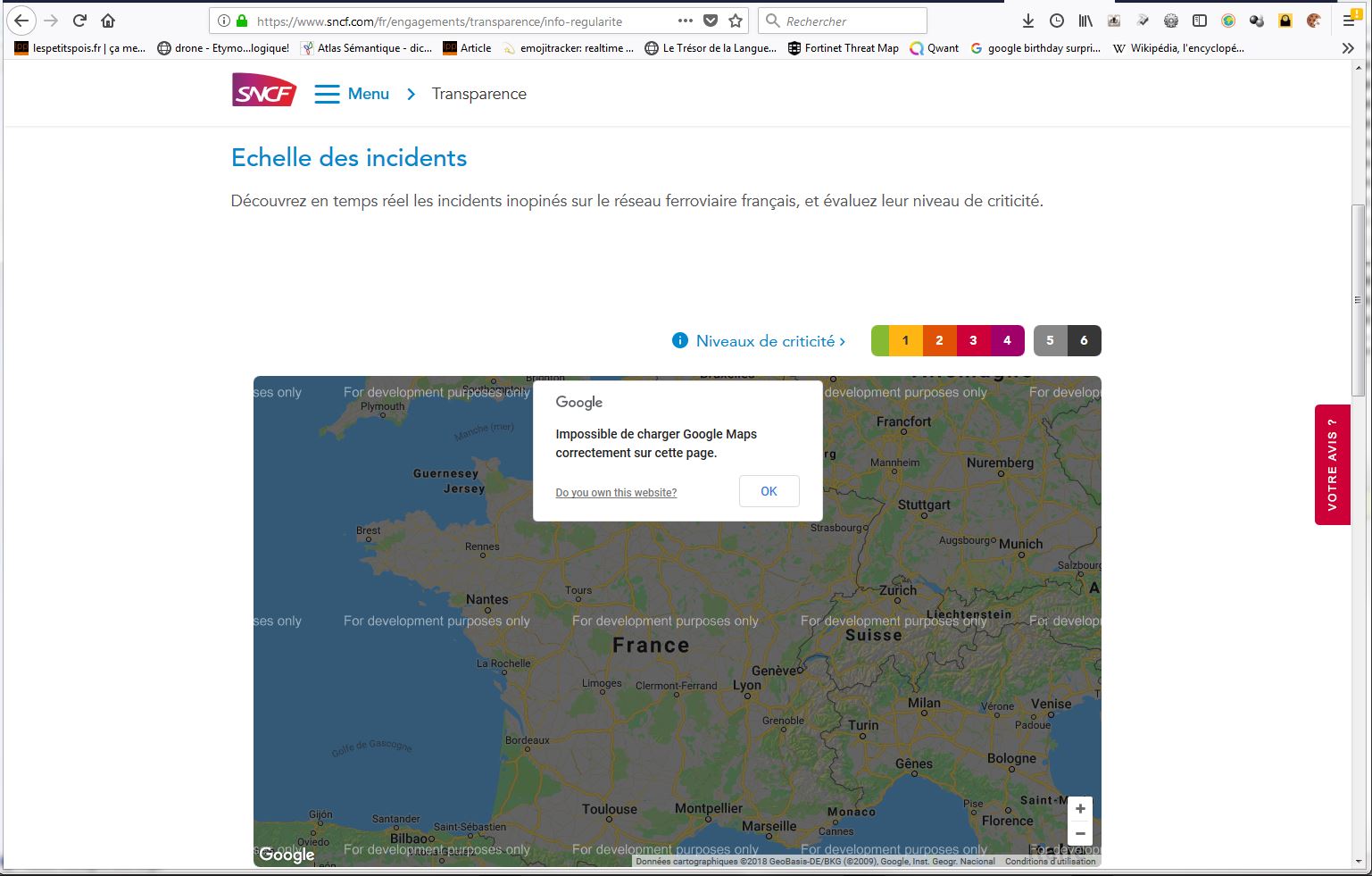Click 'Toulouse' on the map
The height and width of the screenshot is (876, 1372).
(x=610, y=809)
